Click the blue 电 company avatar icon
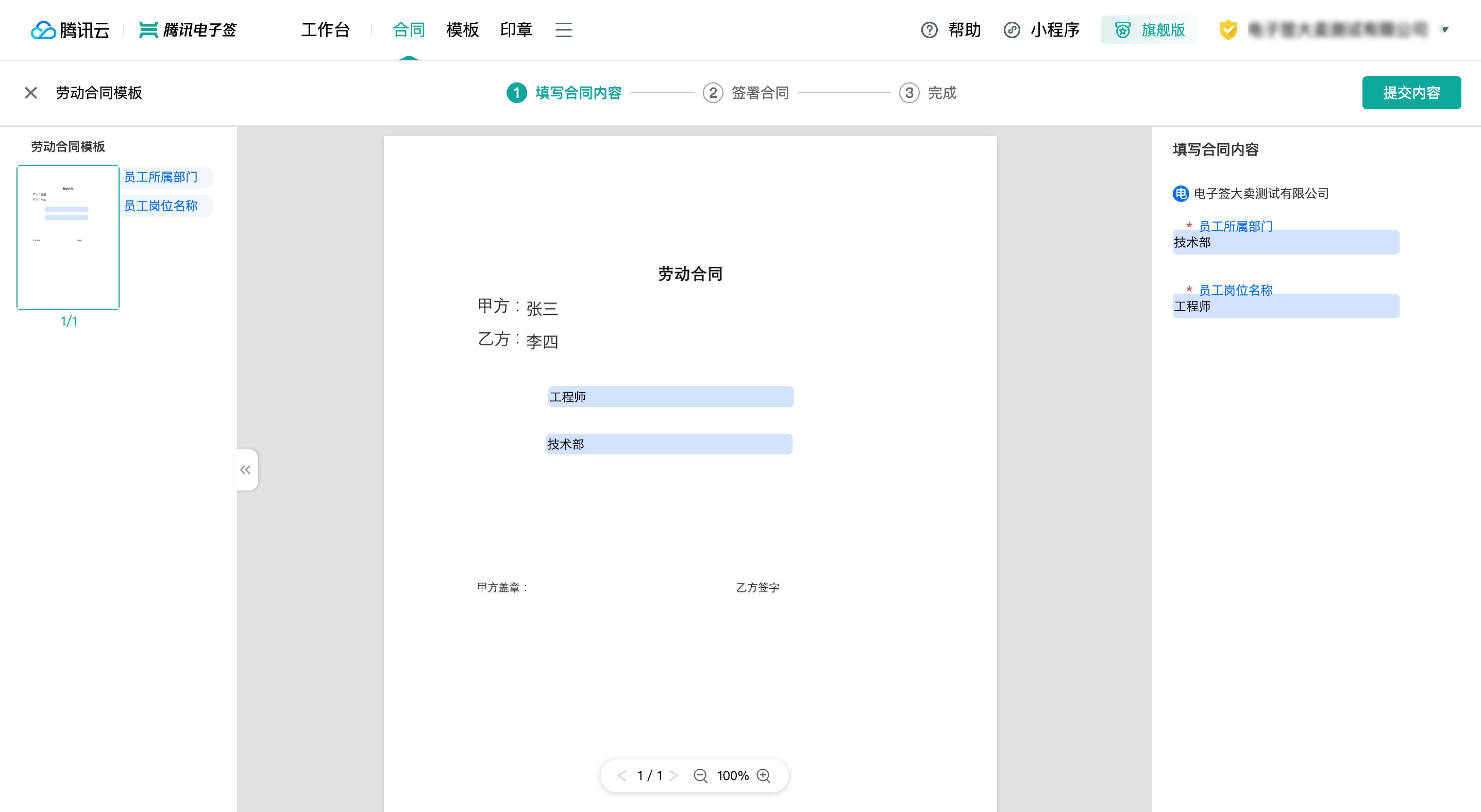 pos(1180,194)
